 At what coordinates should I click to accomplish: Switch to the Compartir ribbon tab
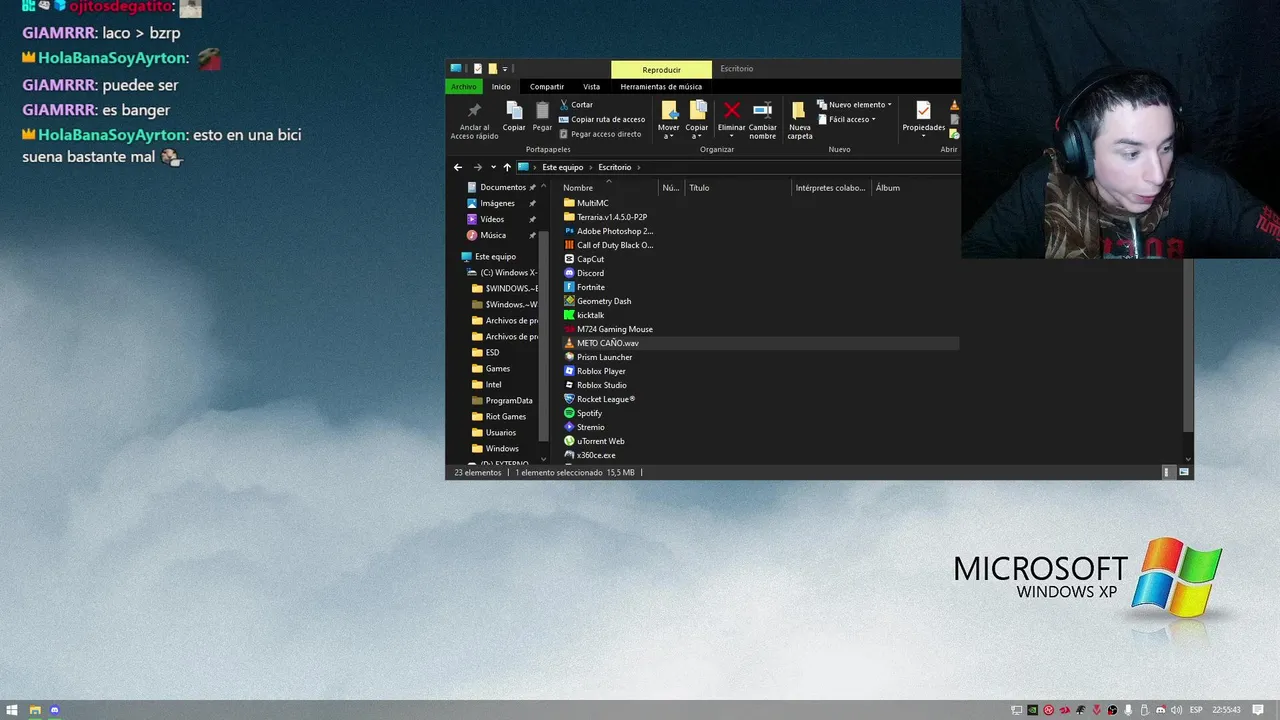[x=547, y=87]
